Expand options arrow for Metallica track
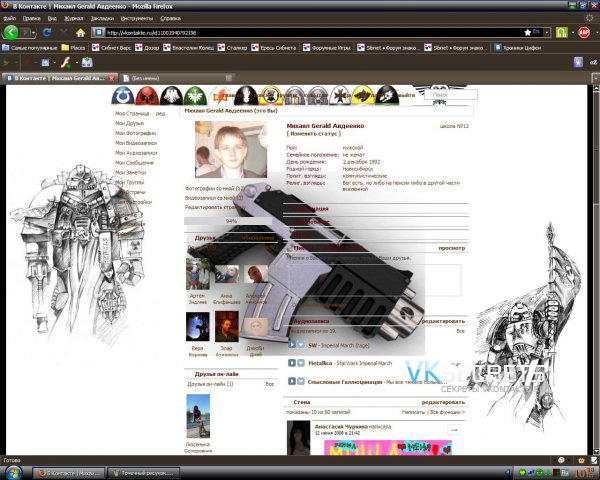600x480 pixels. (x=301, y=362)
